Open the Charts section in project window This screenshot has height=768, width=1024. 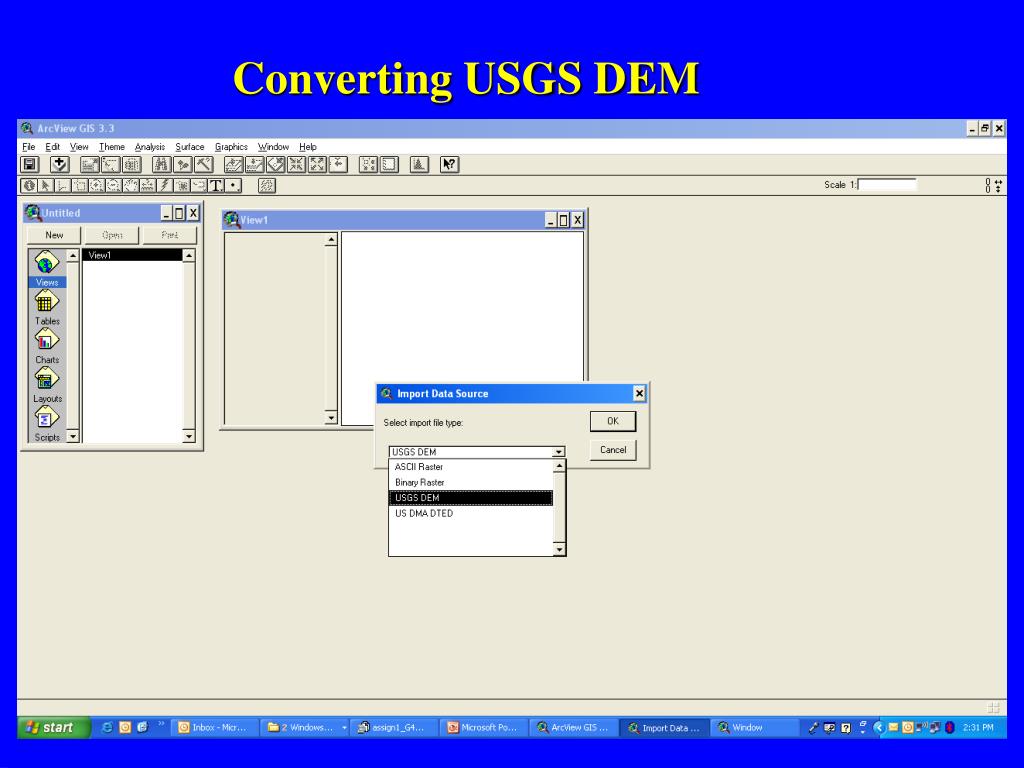pyautogui.click(x=47, y=346)
